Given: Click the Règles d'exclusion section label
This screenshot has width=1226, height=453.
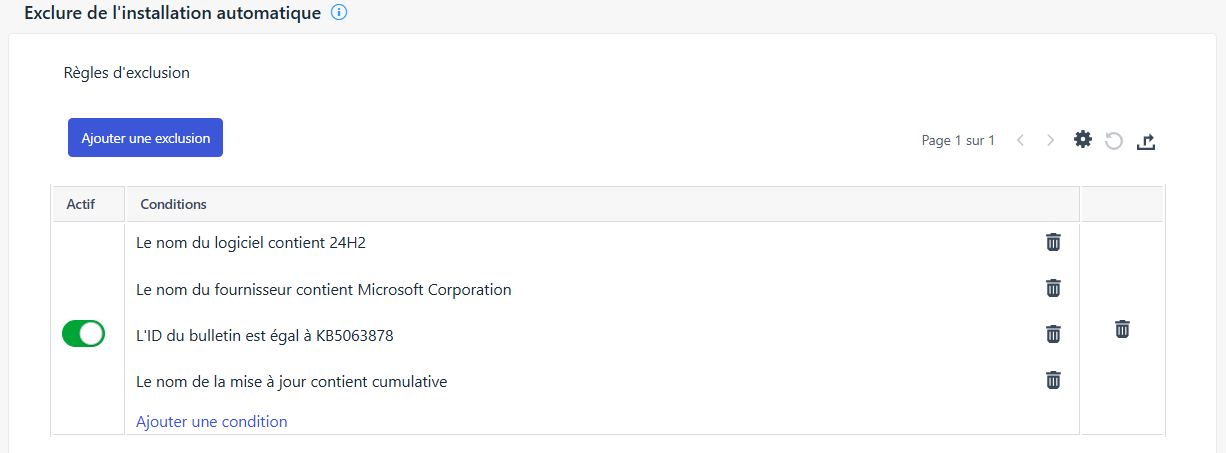Looking at the screenshot, I should 127,73.
